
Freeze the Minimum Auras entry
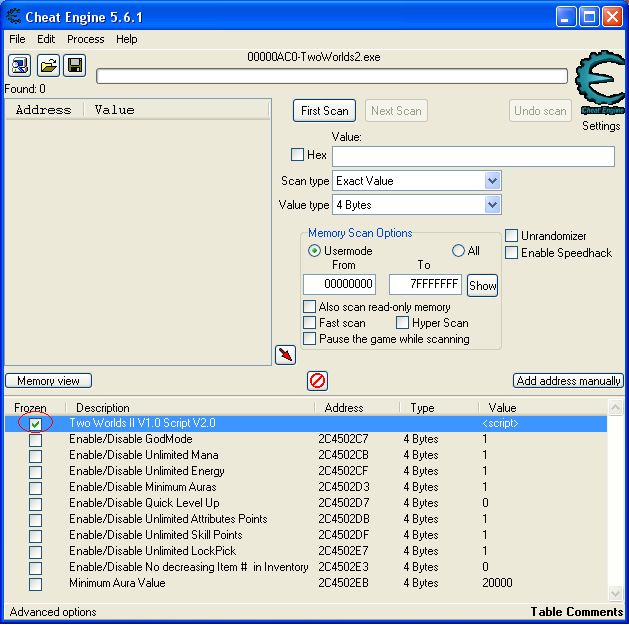tap(35, 488)
